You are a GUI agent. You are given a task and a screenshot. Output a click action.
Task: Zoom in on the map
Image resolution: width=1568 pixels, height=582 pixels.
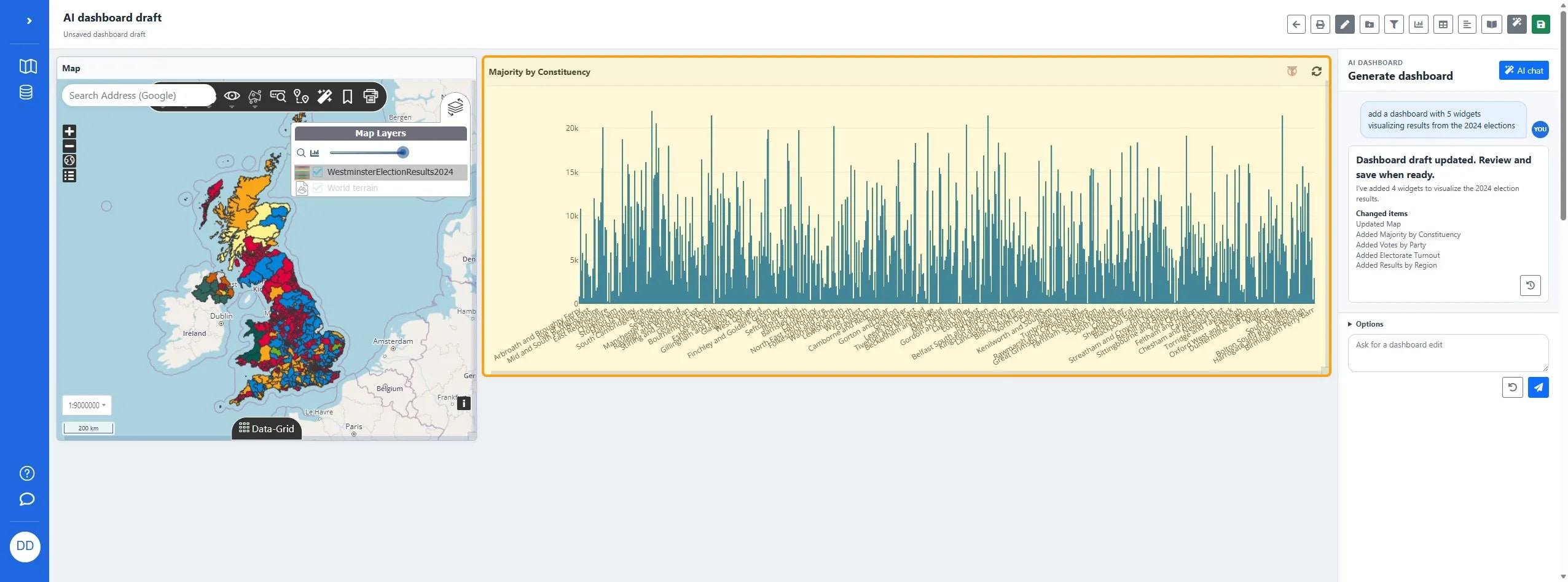pyautogui.click(x=69, y=131)
